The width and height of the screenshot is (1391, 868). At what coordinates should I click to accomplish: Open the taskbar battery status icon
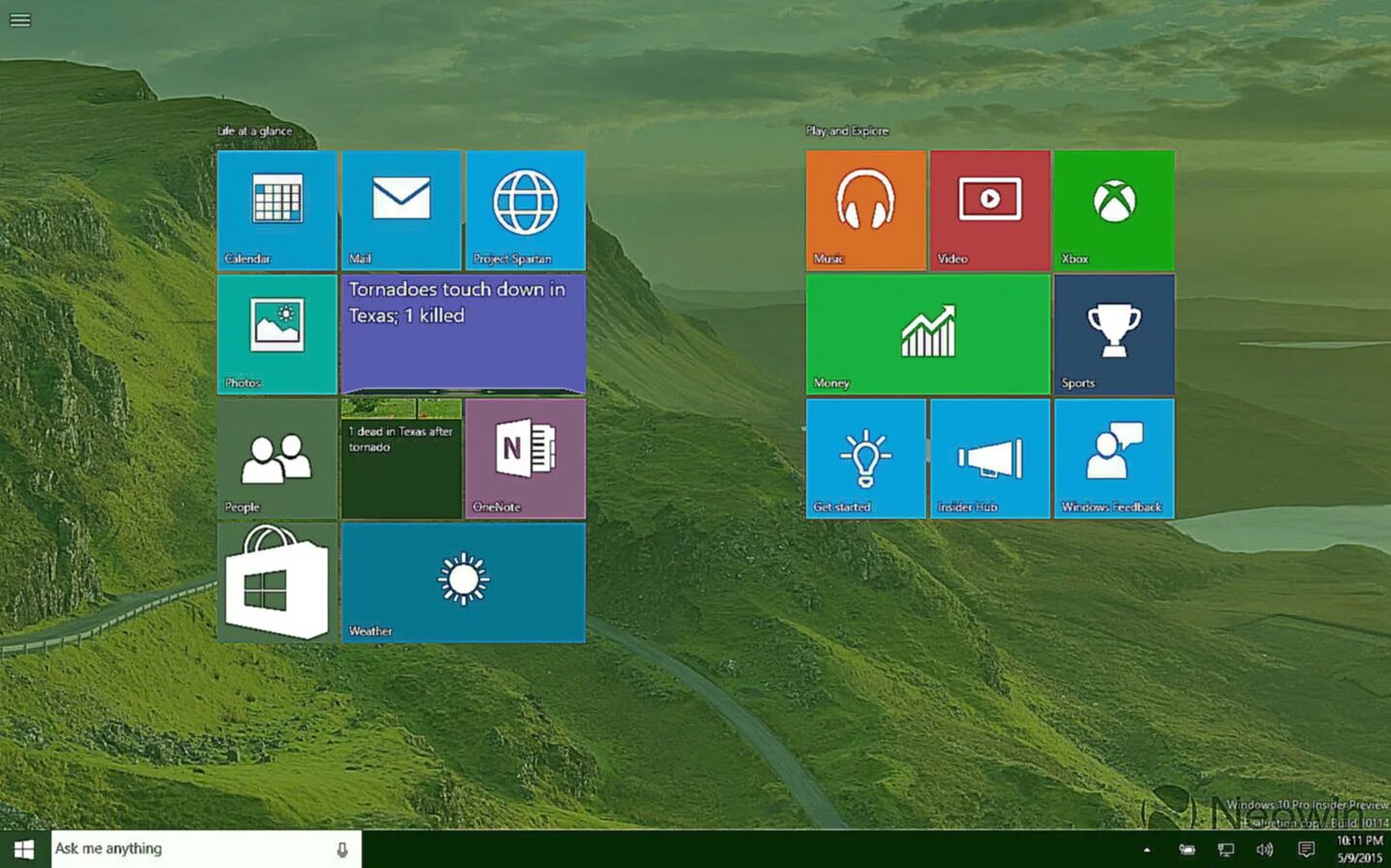tap(1186, 850)
